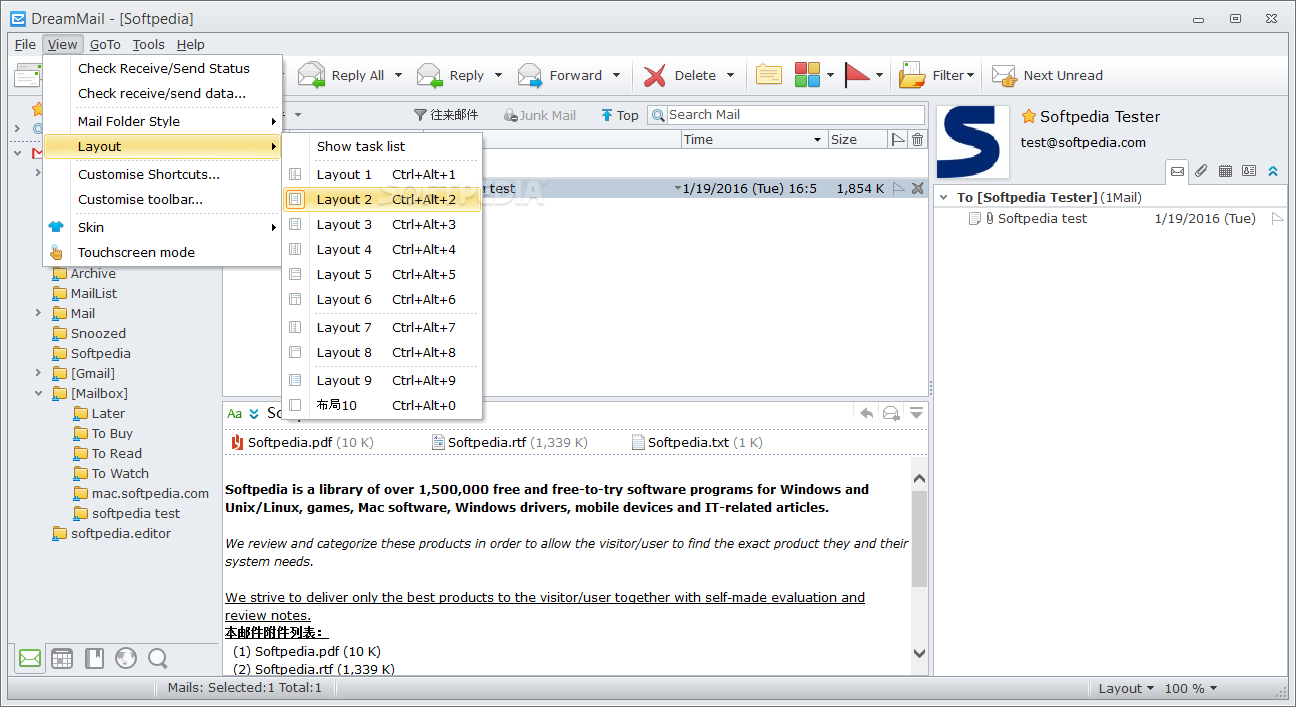Open the Skin submenu
Screen dimensions: 1296x707
[163, 227]
